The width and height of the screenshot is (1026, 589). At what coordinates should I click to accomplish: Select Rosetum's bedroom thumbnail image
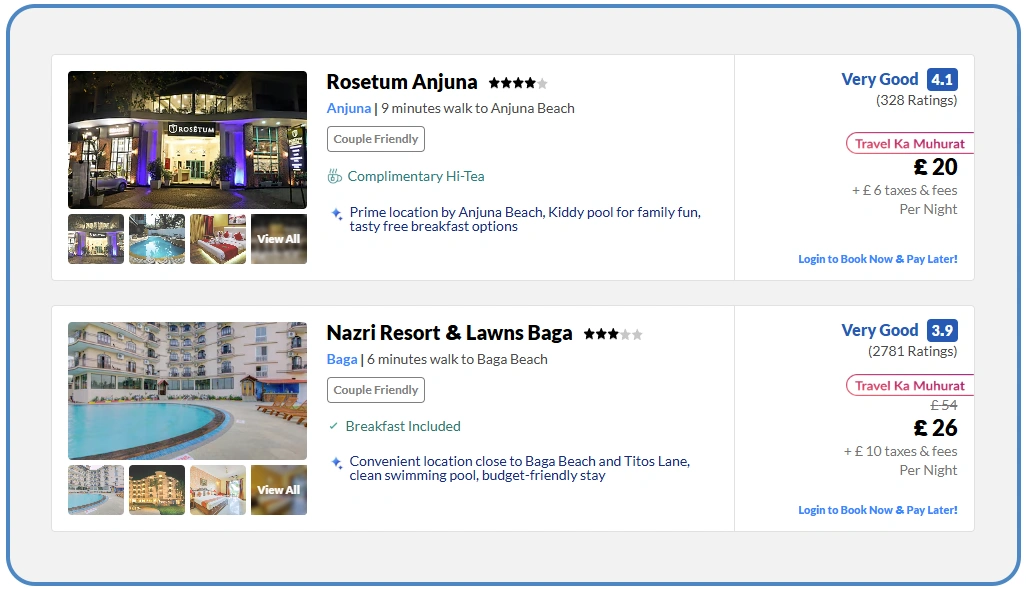pos(218,239)
